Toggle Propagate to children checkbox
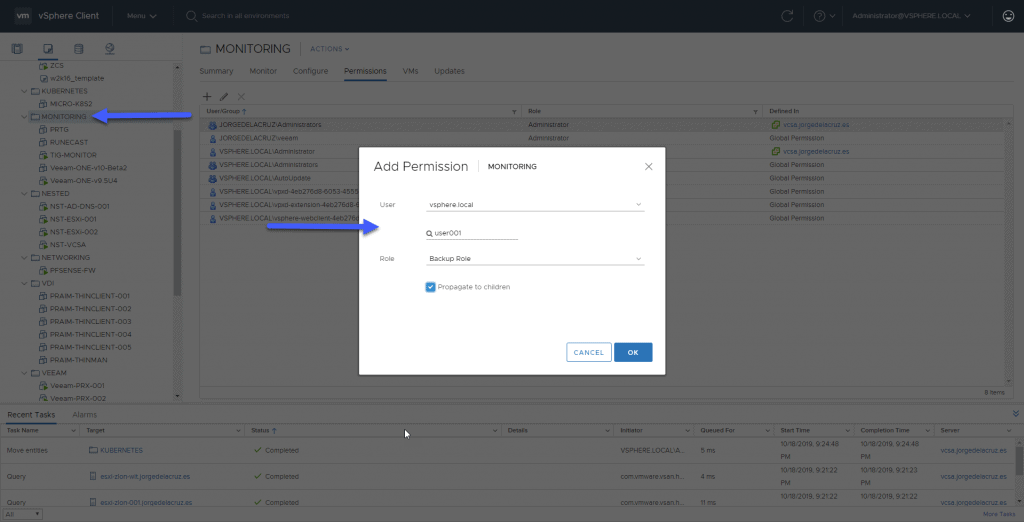 click(430, 287)
